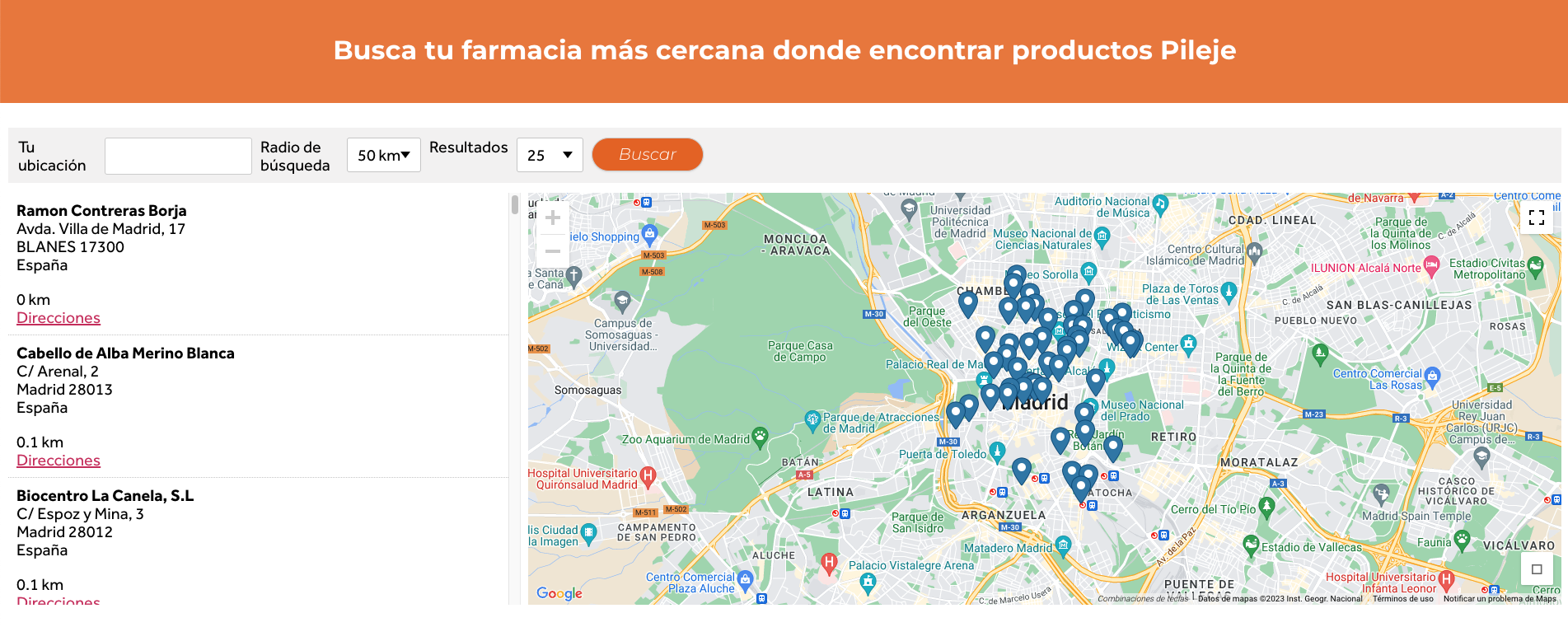This screenshot has height=627, width=1568.
Task: Click Palacio Vistalegre Arena icon
Action: tap(868, 582)
